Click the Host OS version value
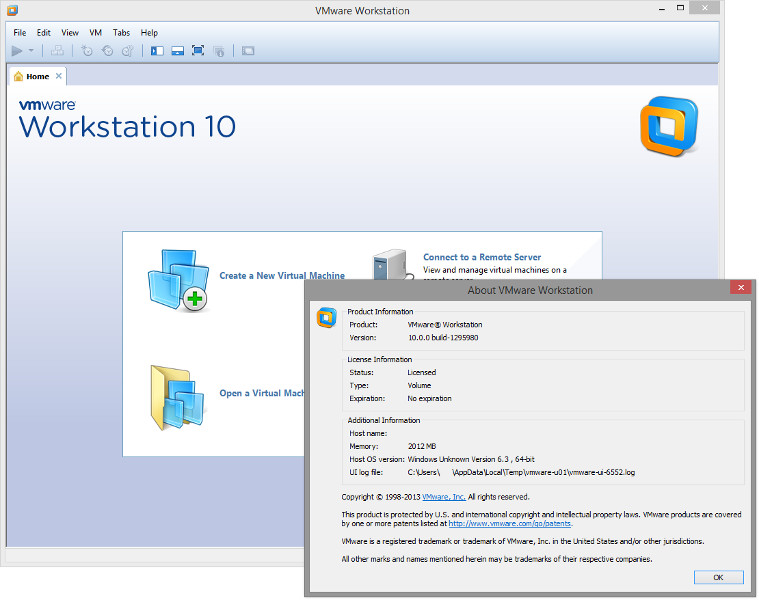This screenshot has width=759, height=600. [471, 459]
